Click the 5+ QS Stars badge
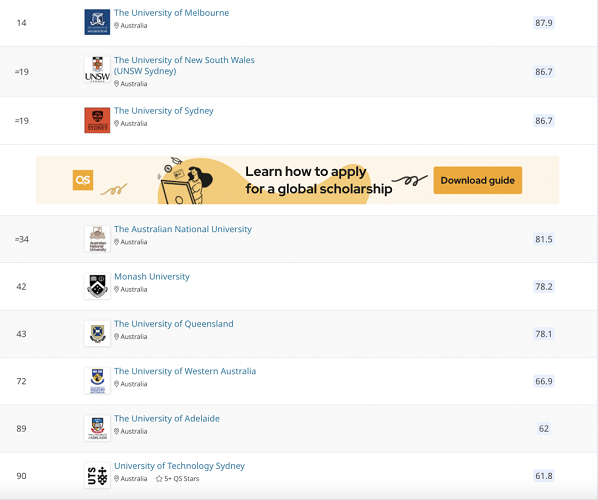The width and height of the screenshot is (598, 500). click(x=178, y=479)
